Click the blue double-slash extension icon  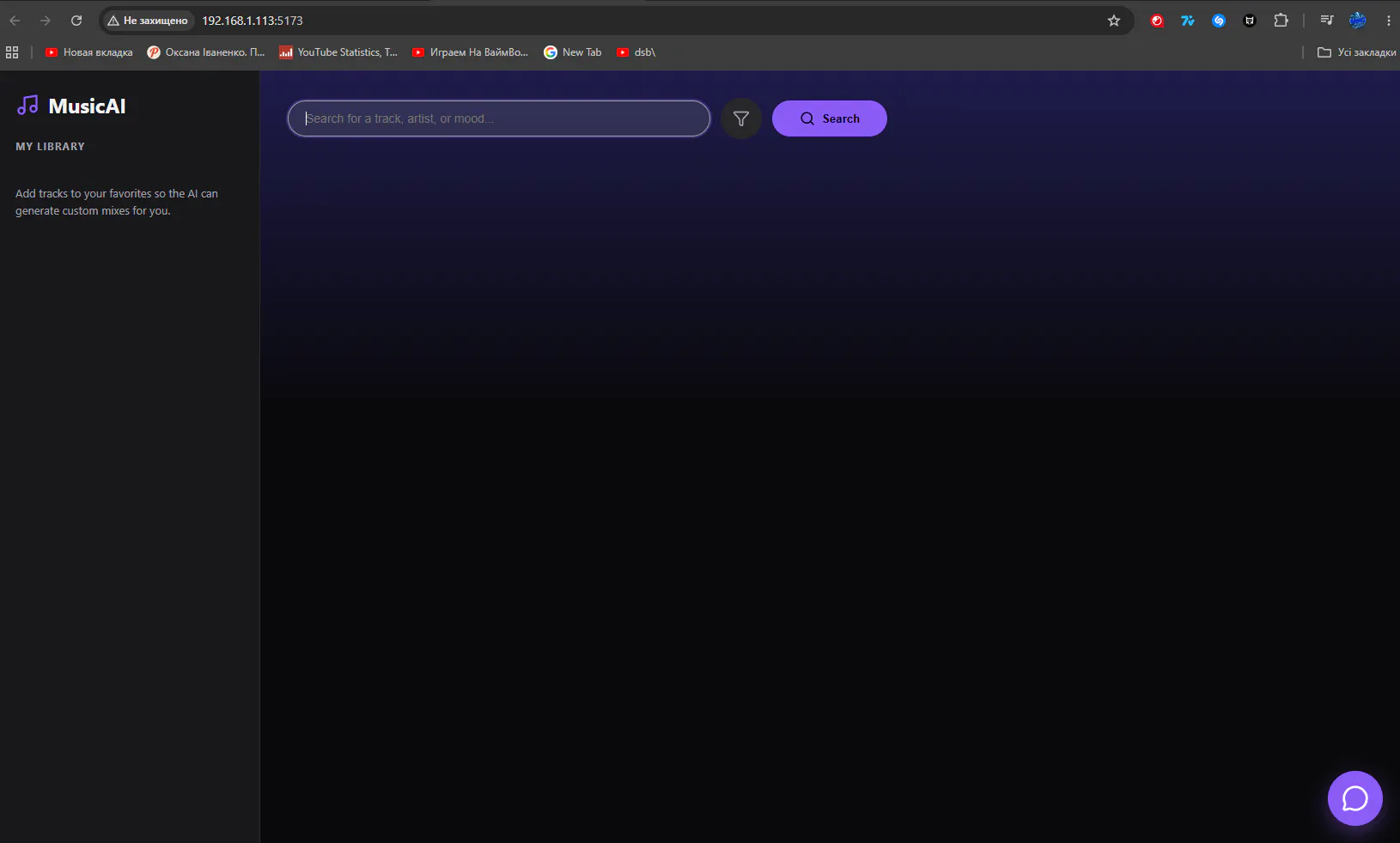pos(1188,21)
